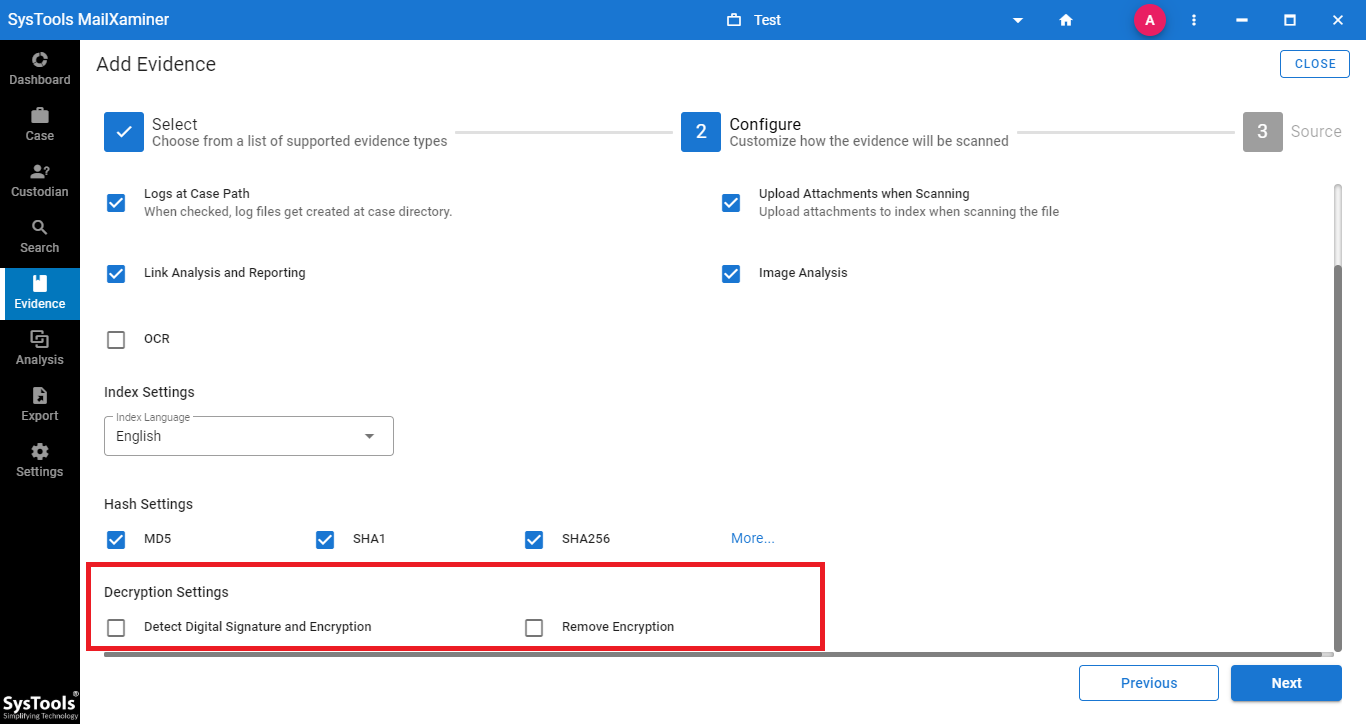Viewport: 1366px width, 724px height.
Task: Uncheck Upload Attachments when Scanning
Action: pyautogui.click(x=731, y=203)
